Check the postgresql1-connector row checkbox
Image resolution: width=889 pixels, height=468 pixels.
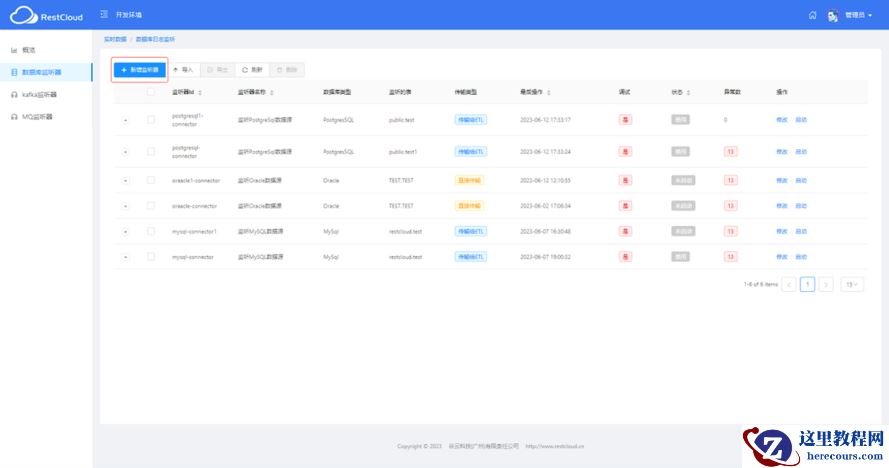tap(151, 120)
